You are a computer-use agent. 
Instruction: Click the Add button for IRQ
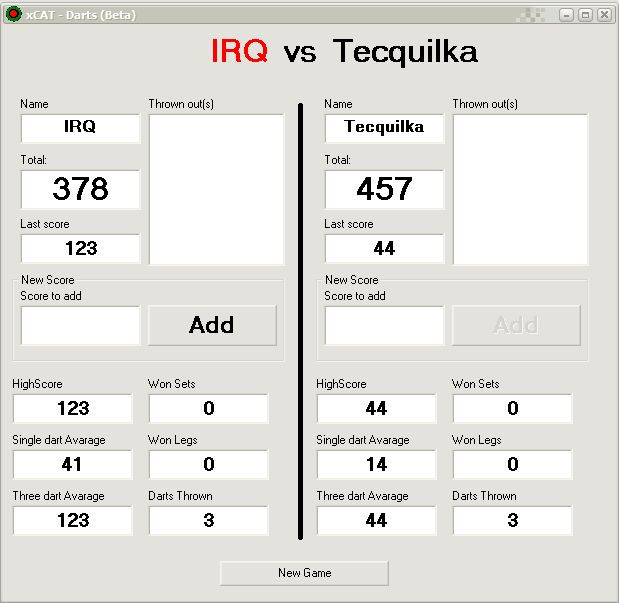[x=212, y=325]
